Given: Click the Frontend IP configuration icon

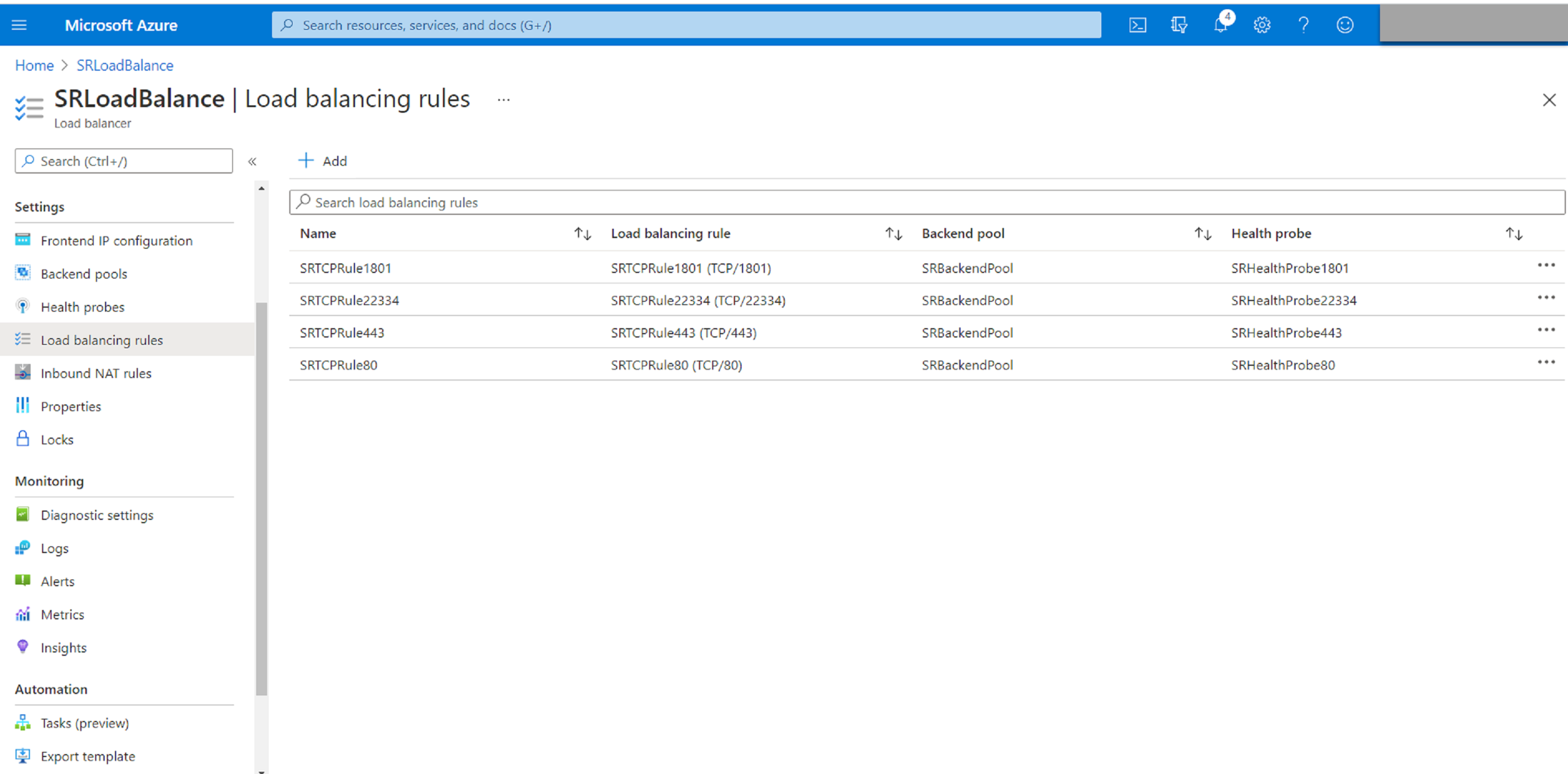Looking at the screenshot, I should [x=22, y=240].
